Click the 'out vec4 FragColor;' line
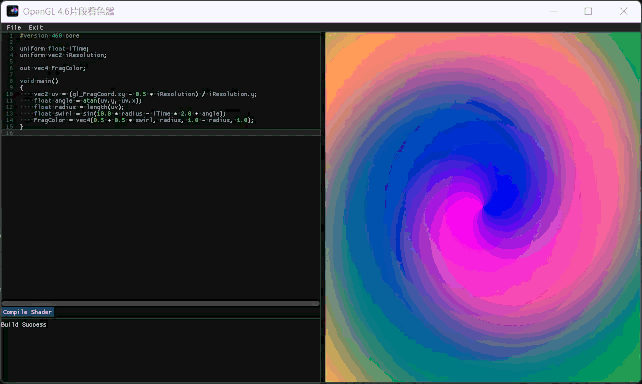Screen dimensions: 642x384 53,68
